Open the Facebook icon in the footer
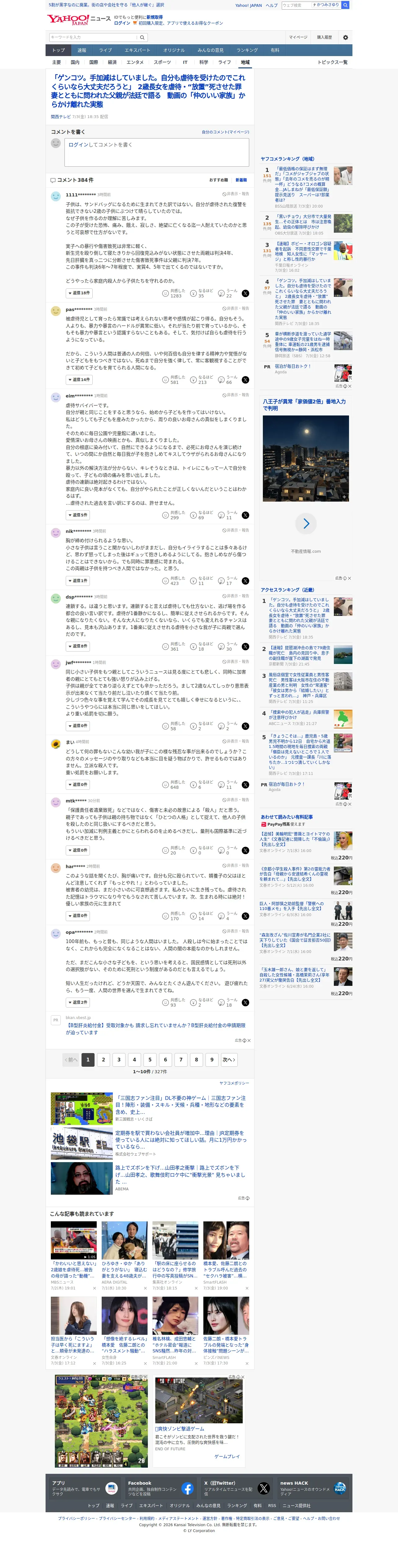 [188, 1488]
